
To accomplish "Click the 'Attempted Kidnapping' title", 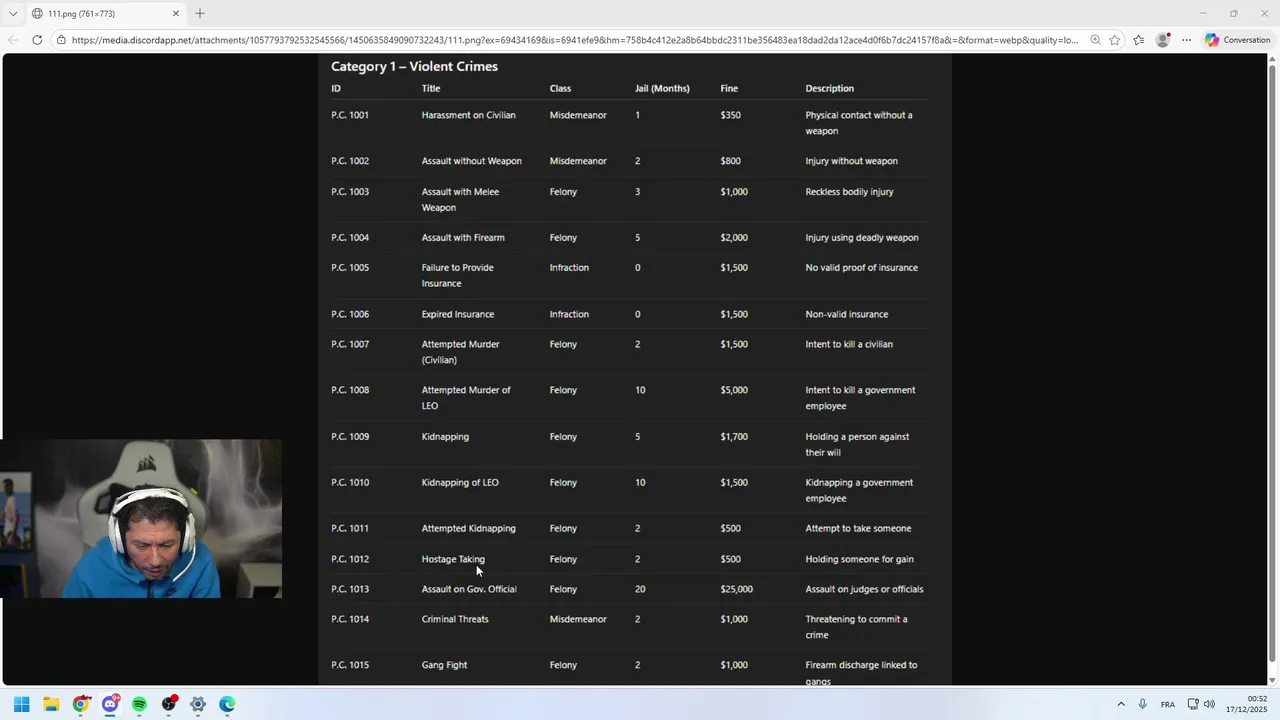I will pos(468,529).
